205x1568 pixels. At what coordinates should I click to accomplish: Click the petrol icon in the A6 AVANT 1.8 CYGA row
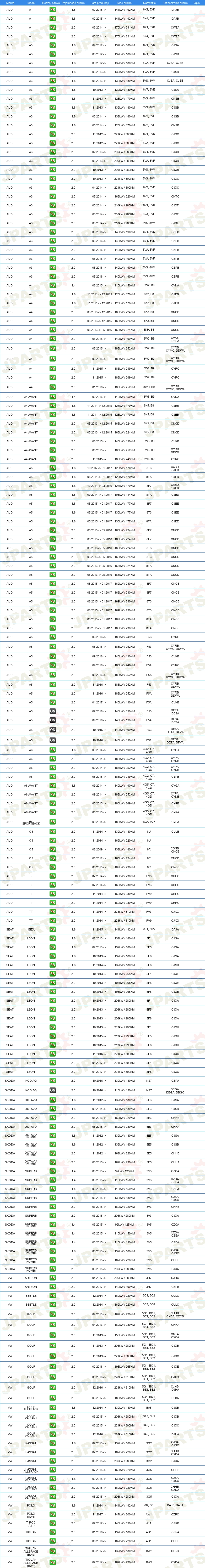tap(52, 786)
